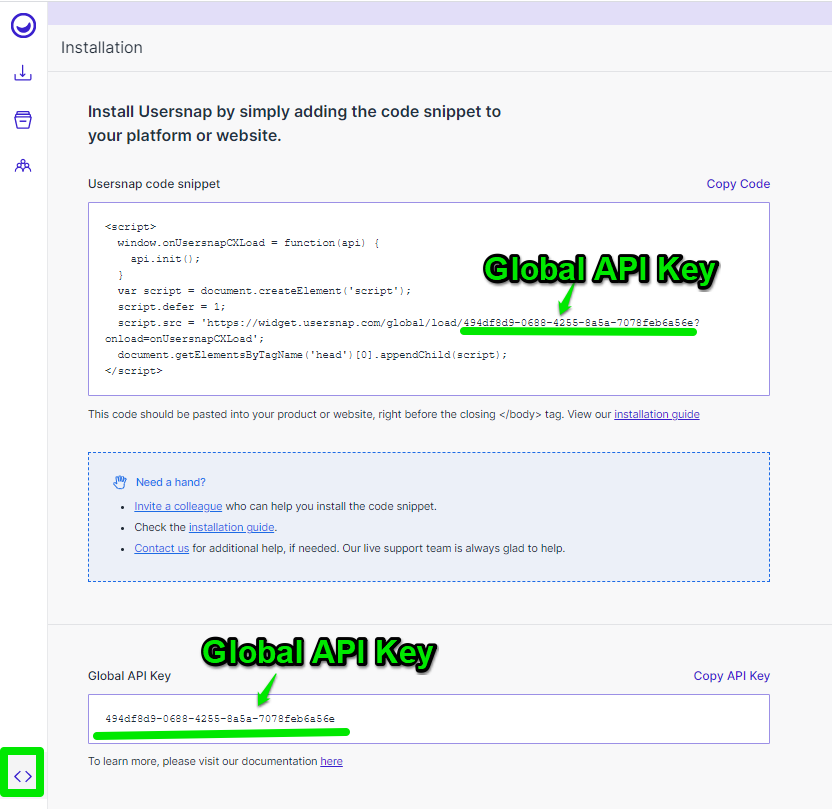832x809 pixels.
Task: Click the window.onUsersnapCXLoad line
Action: click(x=248, y=243)
